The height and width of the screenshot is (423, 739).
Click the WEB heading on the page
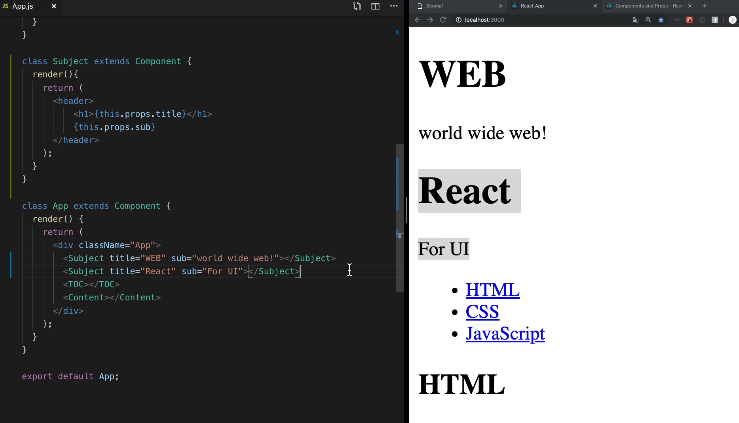click(x=462, y=74)
